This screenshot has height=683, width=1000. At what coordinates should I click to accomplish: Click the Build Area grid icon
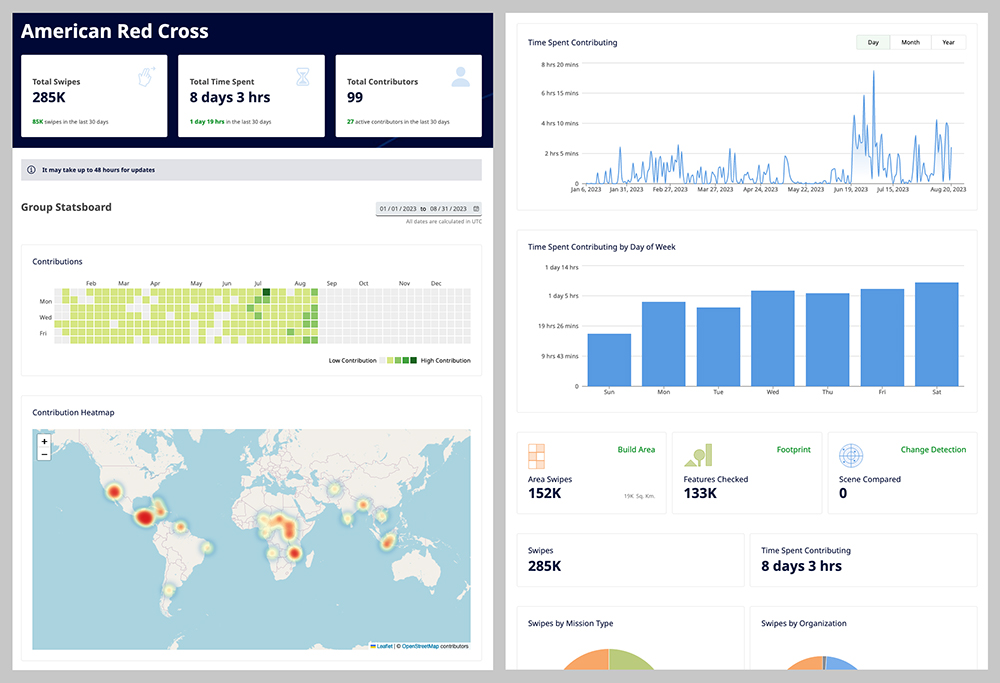pyautogui.click(x=536, y=456)
